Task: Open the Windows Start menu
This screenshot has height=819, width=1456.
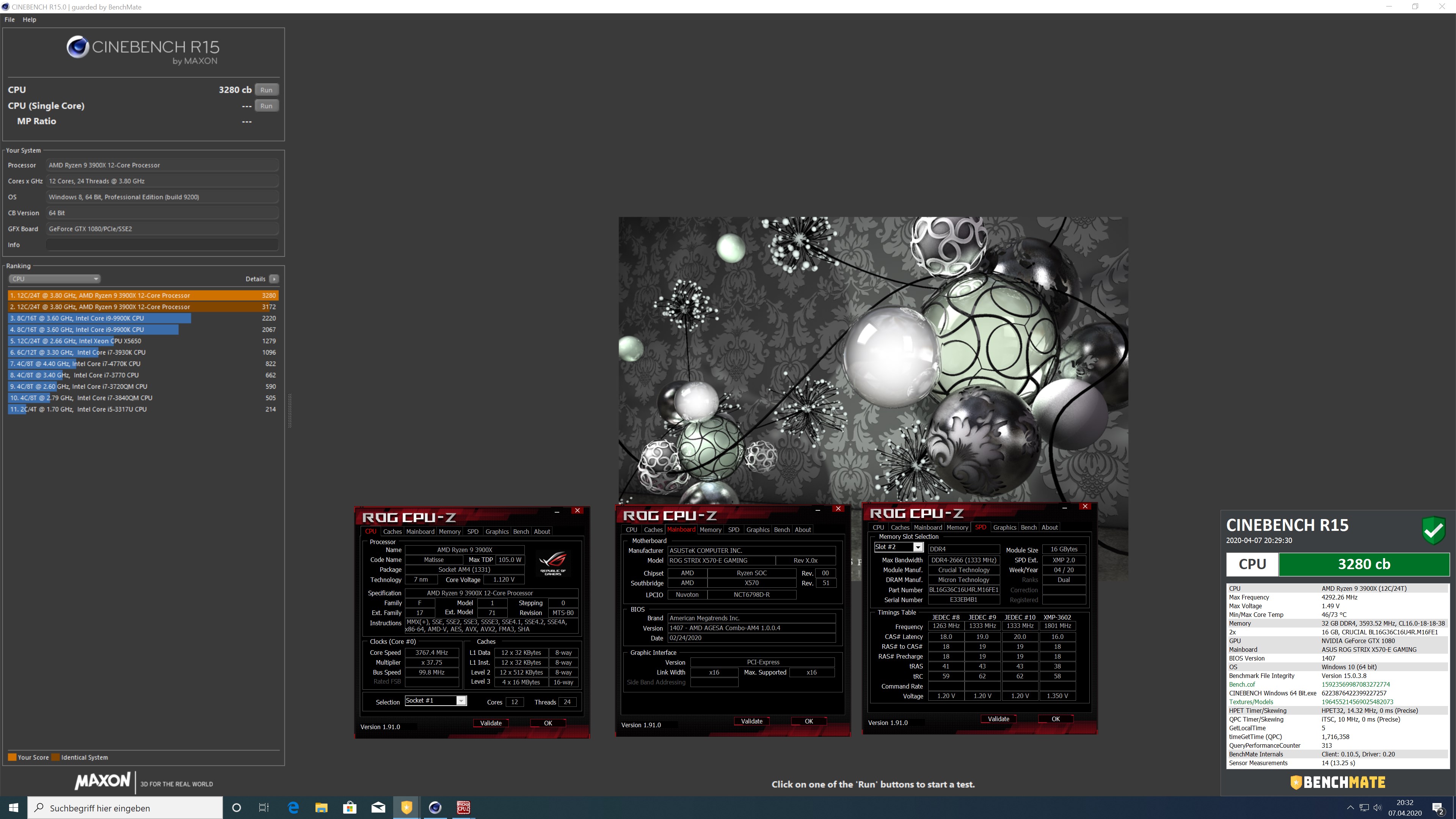Action: click(x=14, y=808)
